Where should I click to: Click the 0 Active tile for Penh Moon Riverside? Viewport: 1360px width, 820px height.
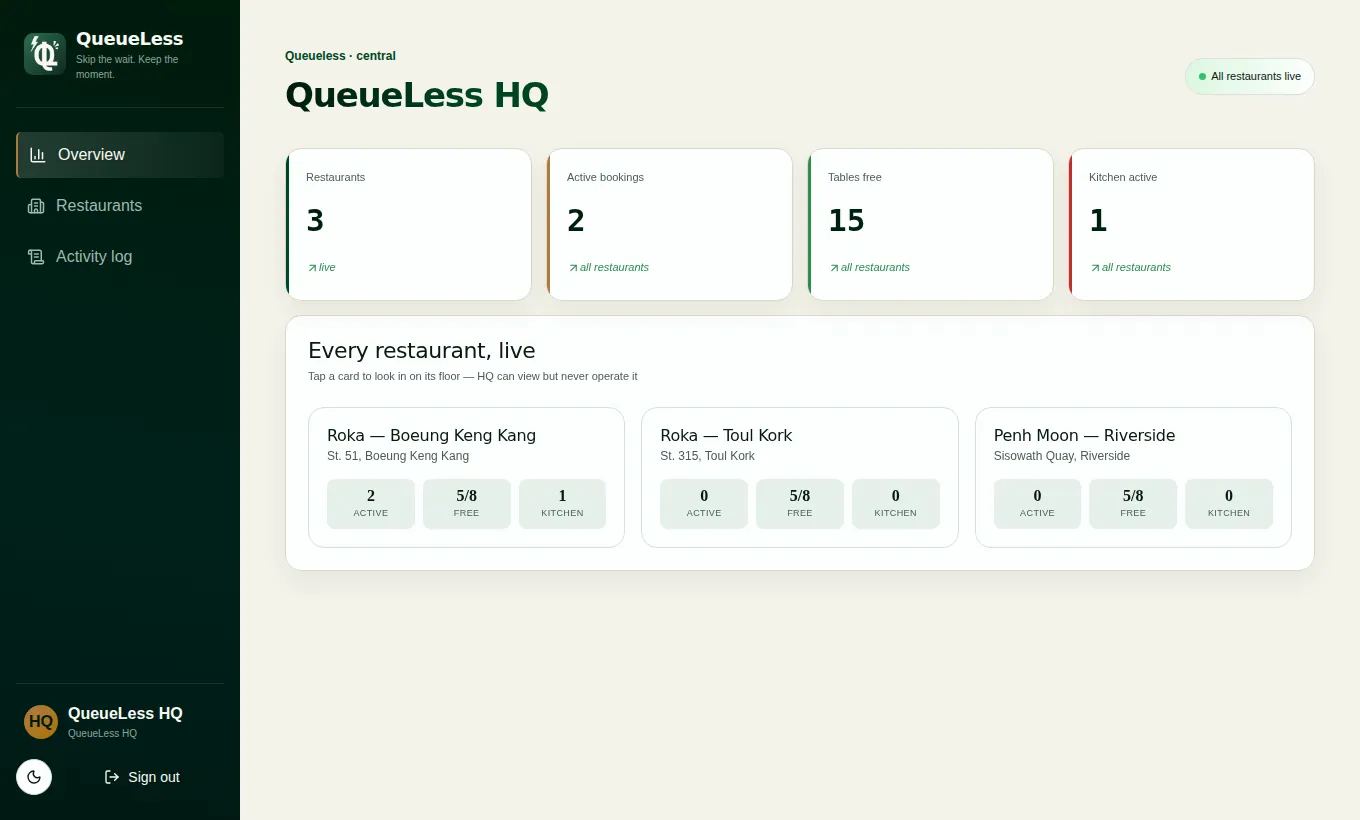tap(1037, 504)
